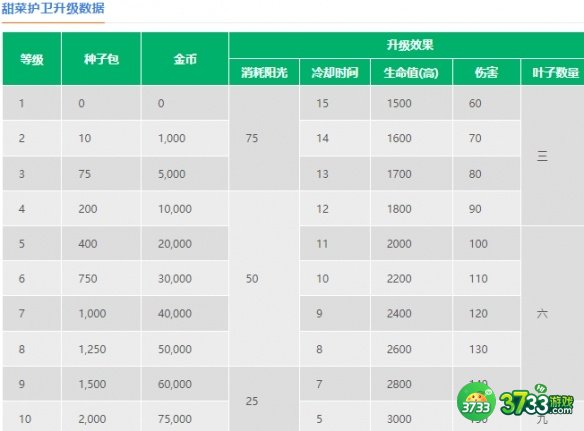Select the 冷却时间 sub-header
Screen dimensions: 584x431
pyautogui.click(x=335, y=72)
